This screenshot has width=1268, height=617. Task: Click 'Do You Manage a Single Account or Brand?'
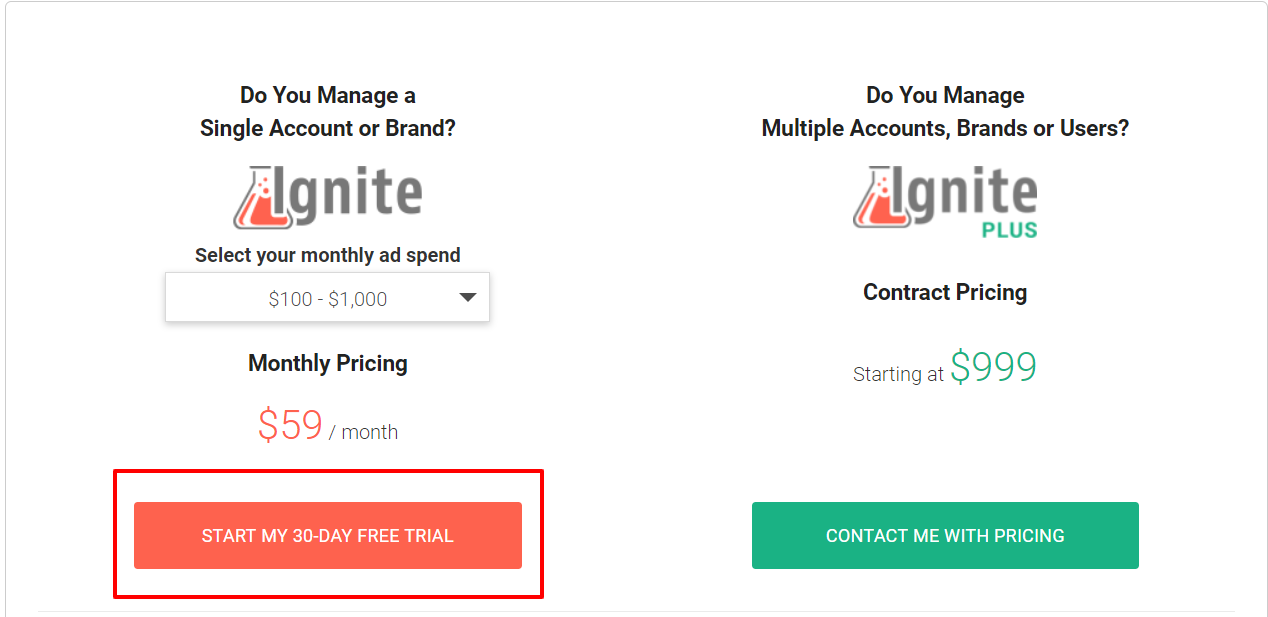327,110
